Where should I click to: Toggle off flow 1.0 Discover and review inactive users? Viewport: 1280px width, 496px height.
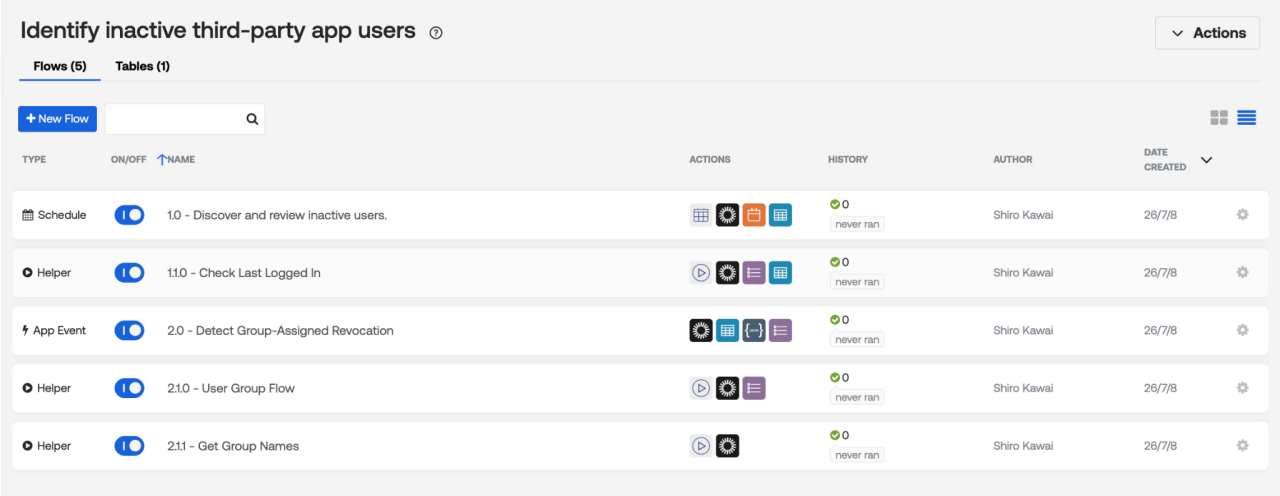click(x=130, y=215)
